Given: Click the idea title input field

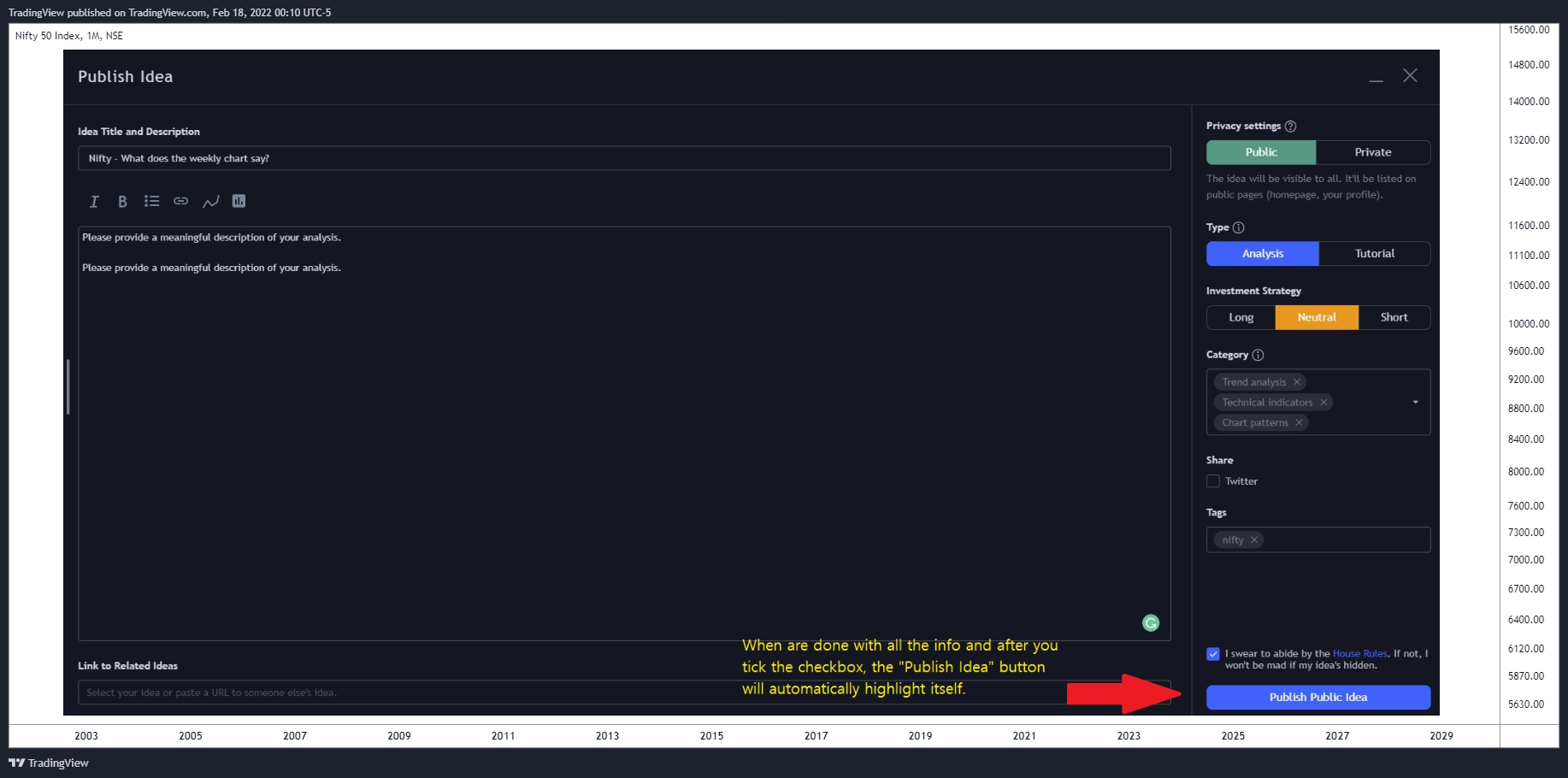Looking at the screenshot, I should click(x=624, y=158).
